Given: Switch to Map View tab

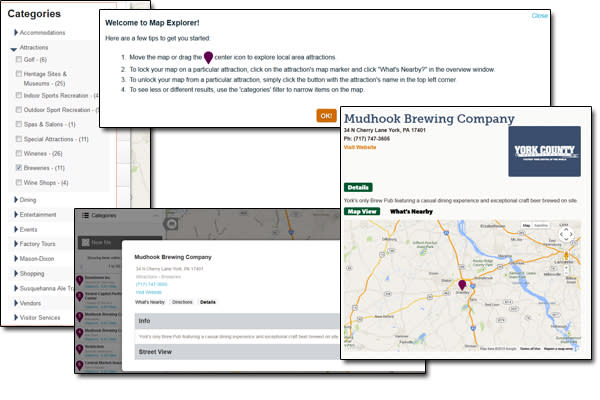Looking at the screenshot, I should coord(362,211).
